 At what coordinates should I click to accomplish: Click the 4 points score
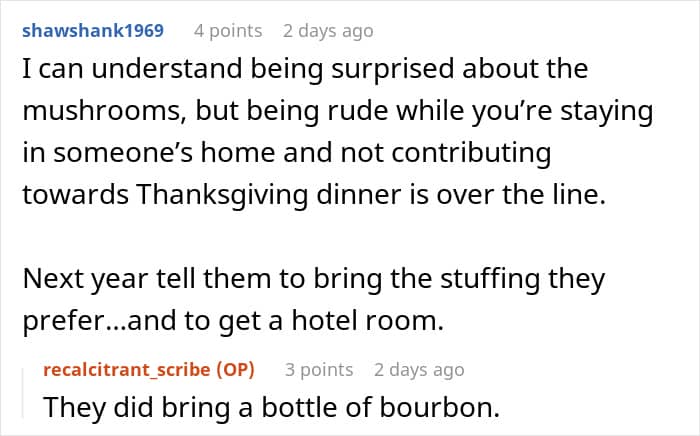click(228, 30)
